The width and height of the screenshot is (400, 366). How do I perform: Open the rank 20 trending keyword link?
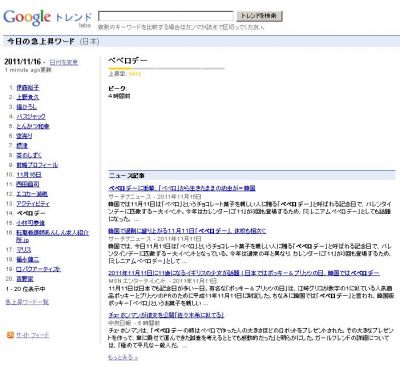[25, 278]
